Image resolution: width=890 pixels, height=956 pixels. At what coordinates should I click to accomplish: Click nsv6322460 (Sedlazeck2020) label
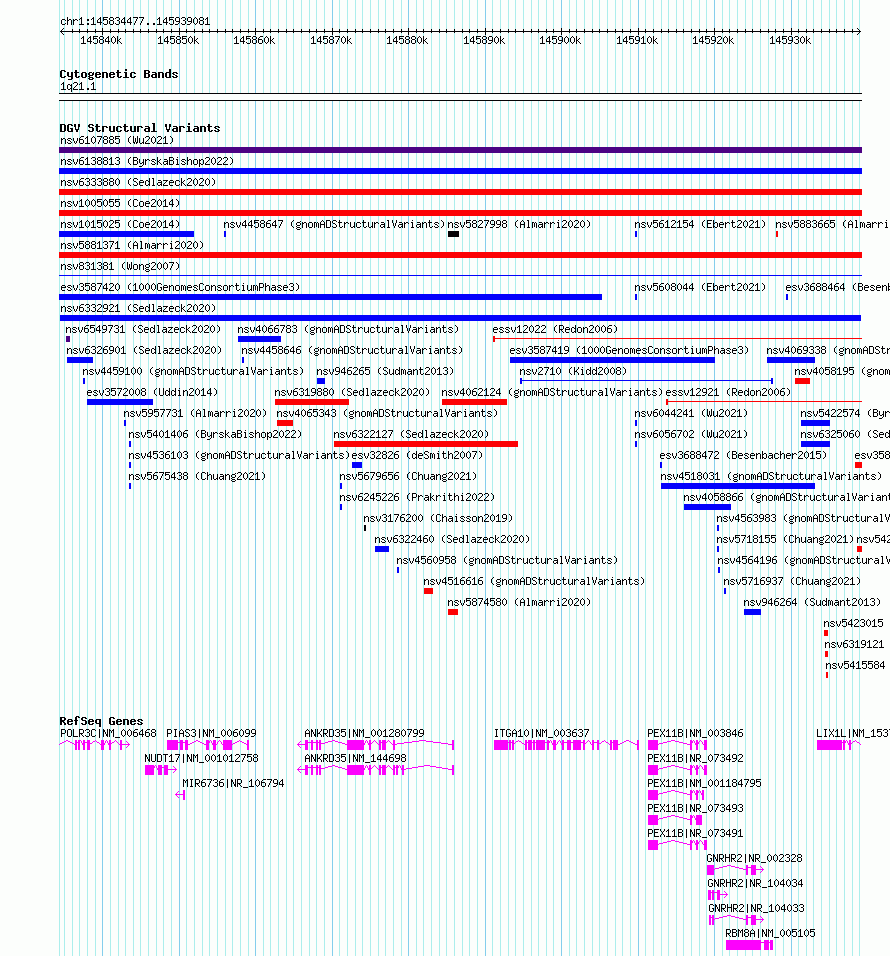point(452,540)
